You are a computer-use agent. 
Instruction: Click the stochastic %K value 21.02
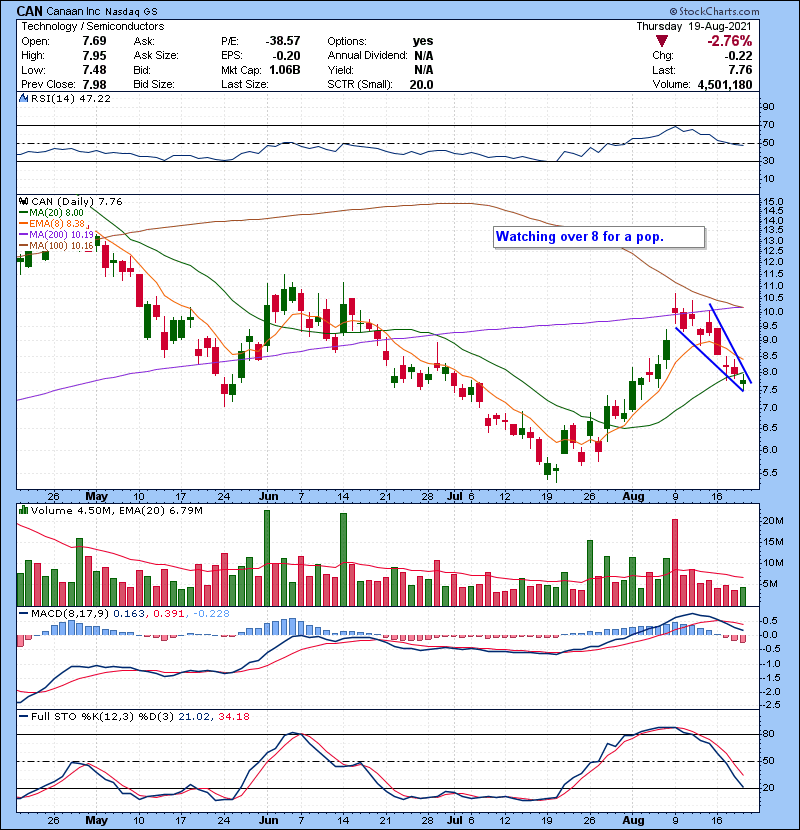coord(194,717)
